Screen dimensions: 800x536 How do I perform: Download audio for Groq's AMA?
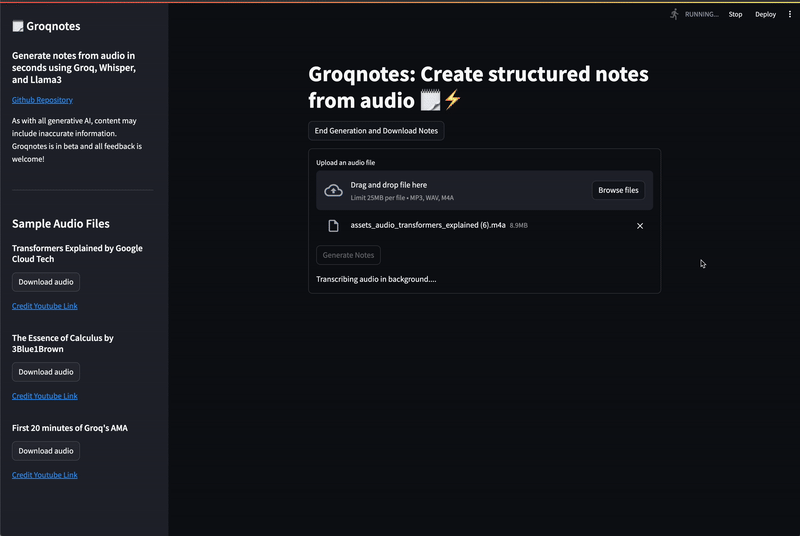coord(46,451)
